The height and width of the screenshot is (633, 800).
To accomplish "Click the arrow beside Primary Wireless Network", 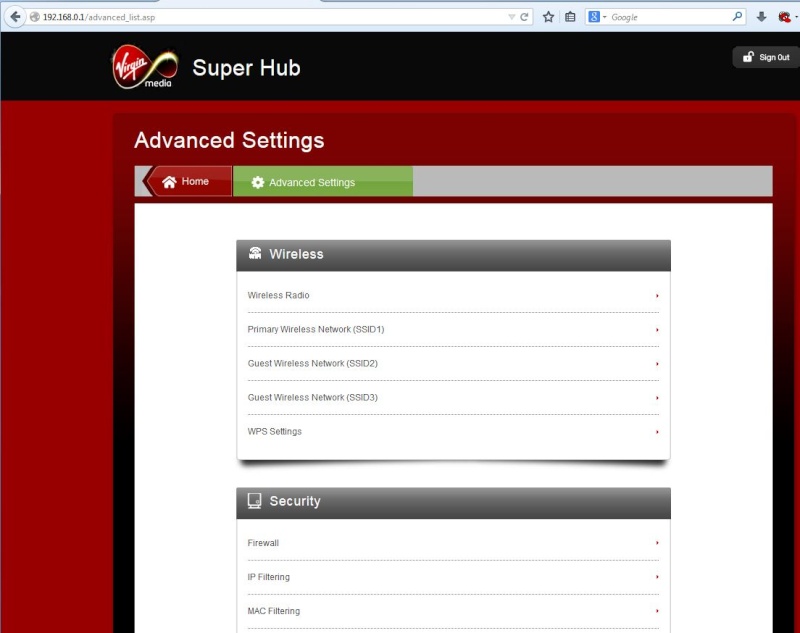I will point(657,330).
